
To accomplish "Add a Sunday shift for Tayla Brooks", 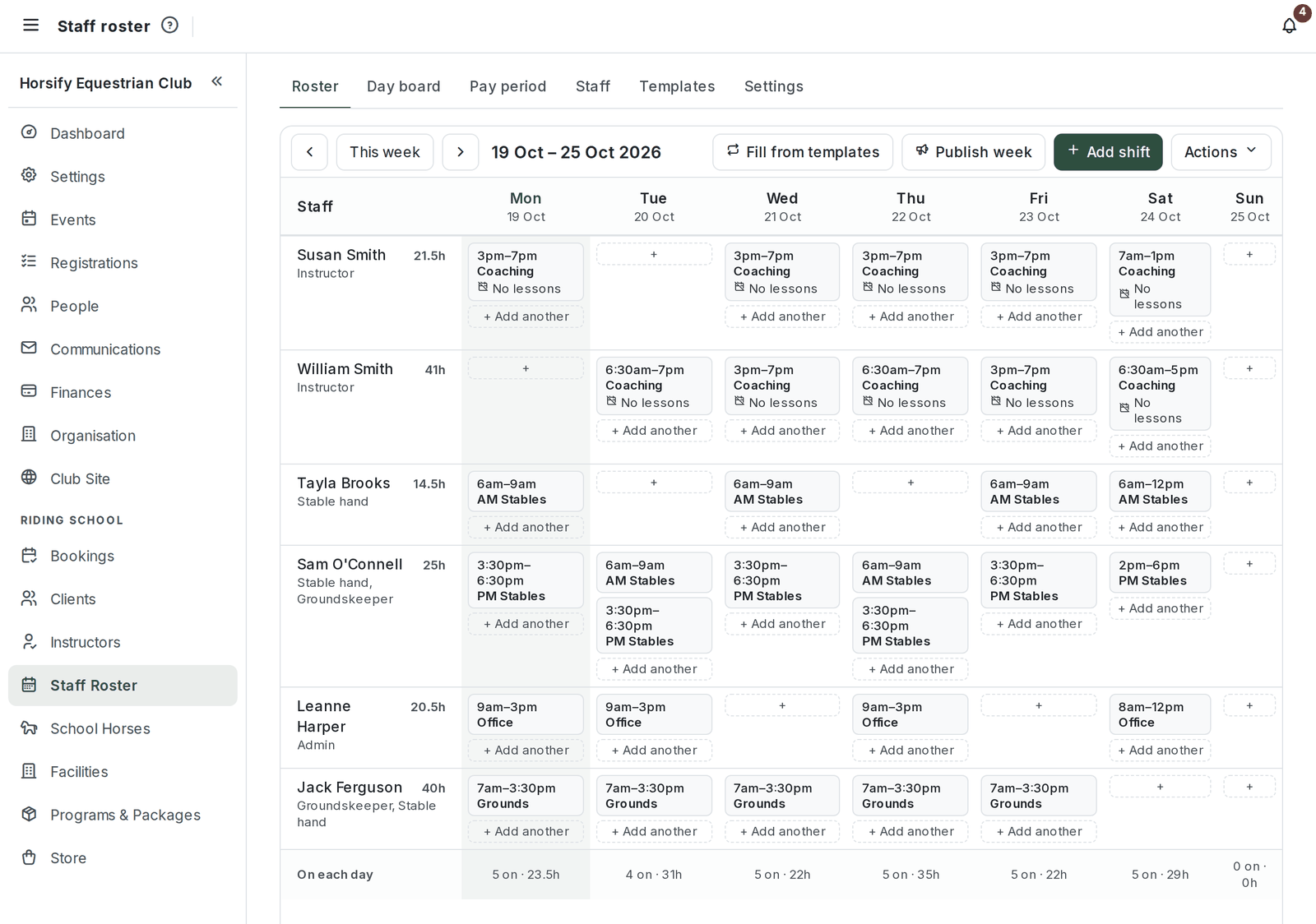I will coord(1249,483).
